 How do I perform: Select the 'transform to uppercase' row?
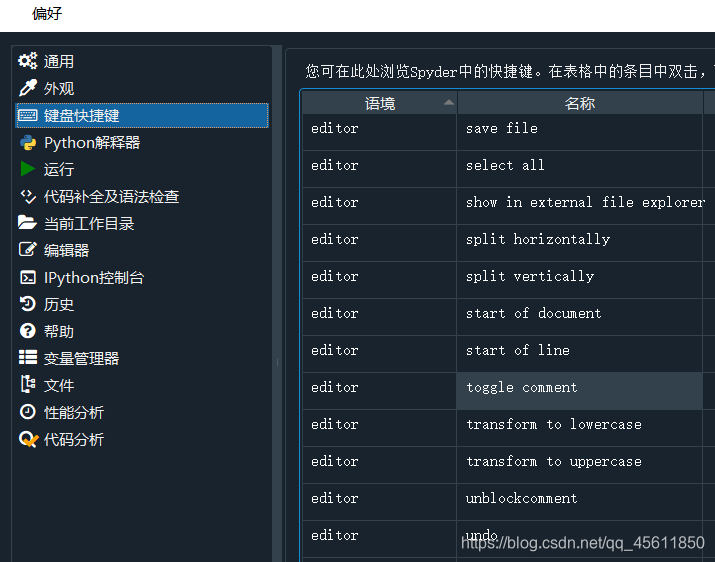(x=508, y=465)
